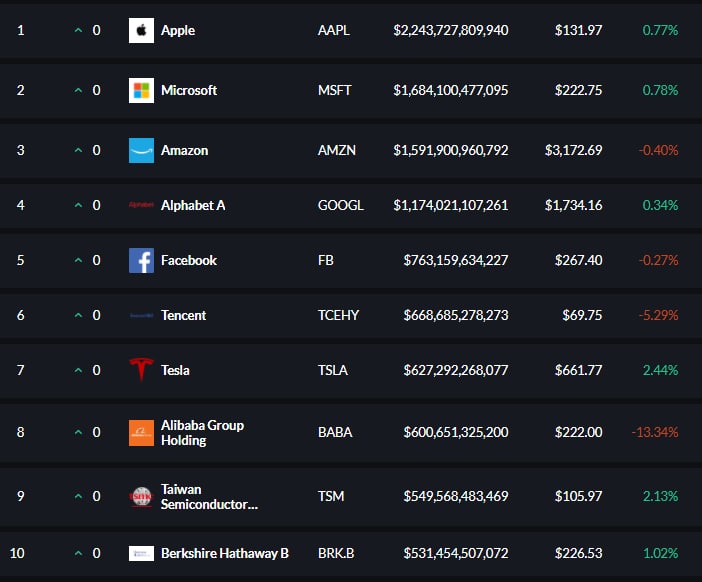Click Alphabet market cap $1,174,021,107,261
Viewport: 702px width, 582px height.
451,205
